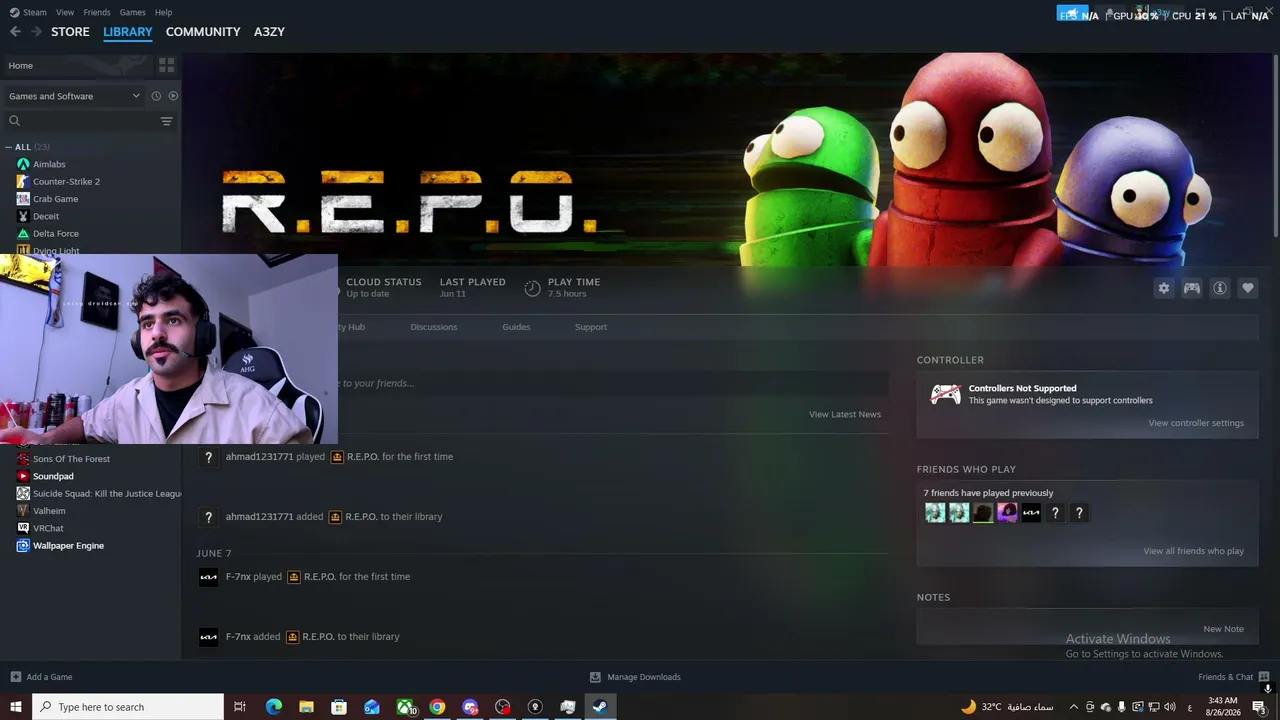Switch to the LIBRARY tab

(x=128, y=32)
